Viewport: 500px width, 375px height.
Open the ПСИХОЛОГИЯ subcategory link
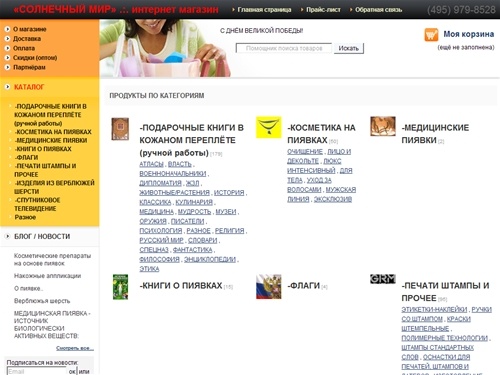point(161,231)
